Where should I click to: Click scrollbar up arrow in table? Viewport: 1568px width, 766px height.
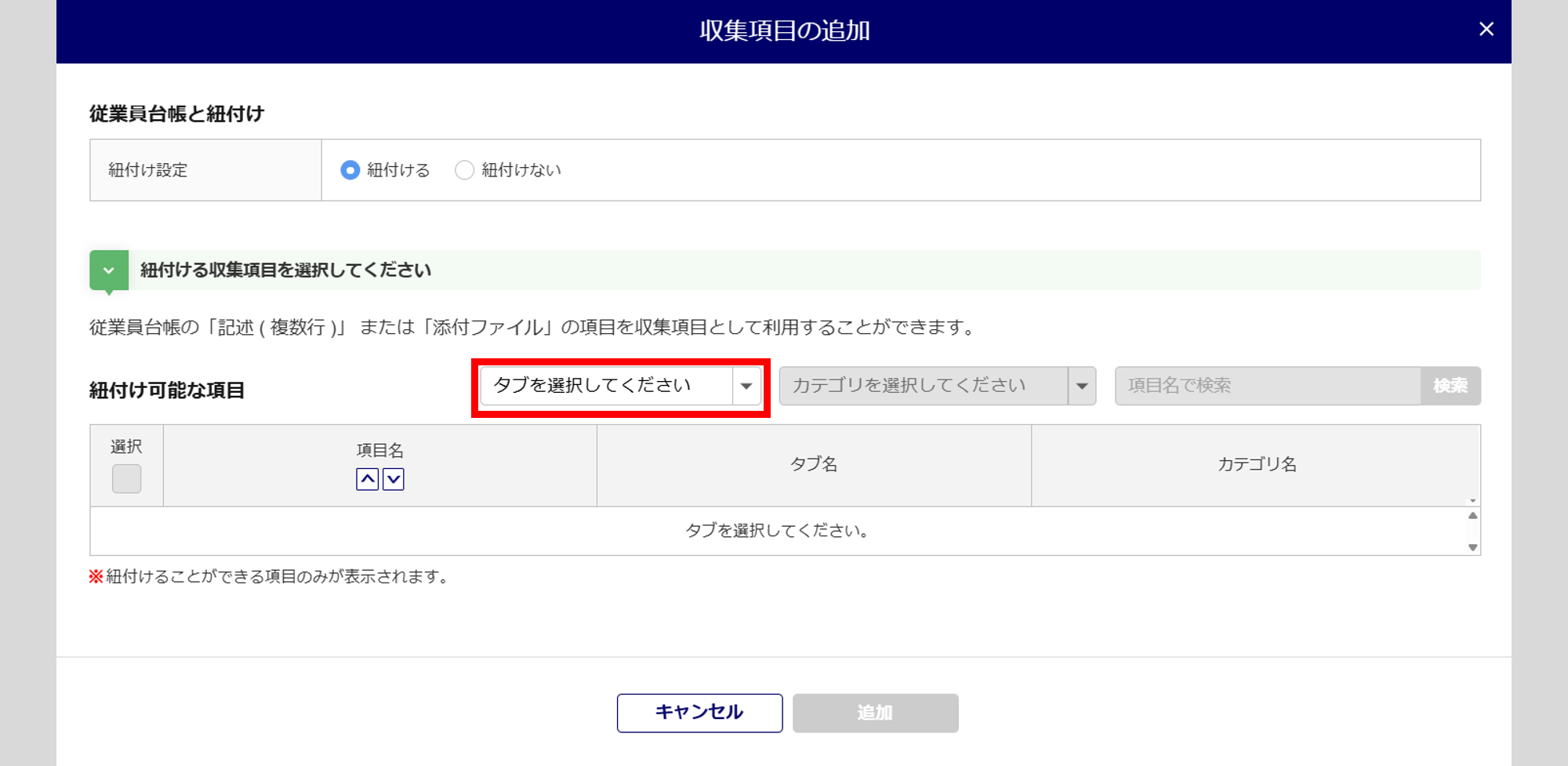tap(1473, 515)
